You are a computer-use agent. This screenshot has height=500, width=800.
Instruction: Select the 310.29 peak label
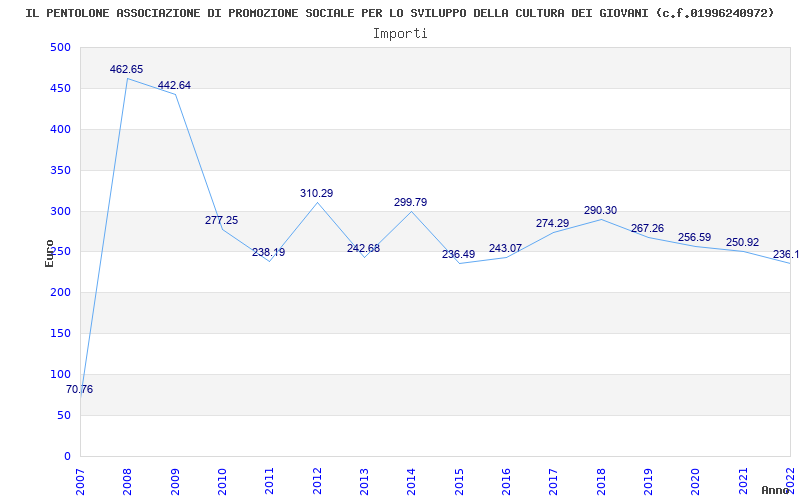click(316, 193)
